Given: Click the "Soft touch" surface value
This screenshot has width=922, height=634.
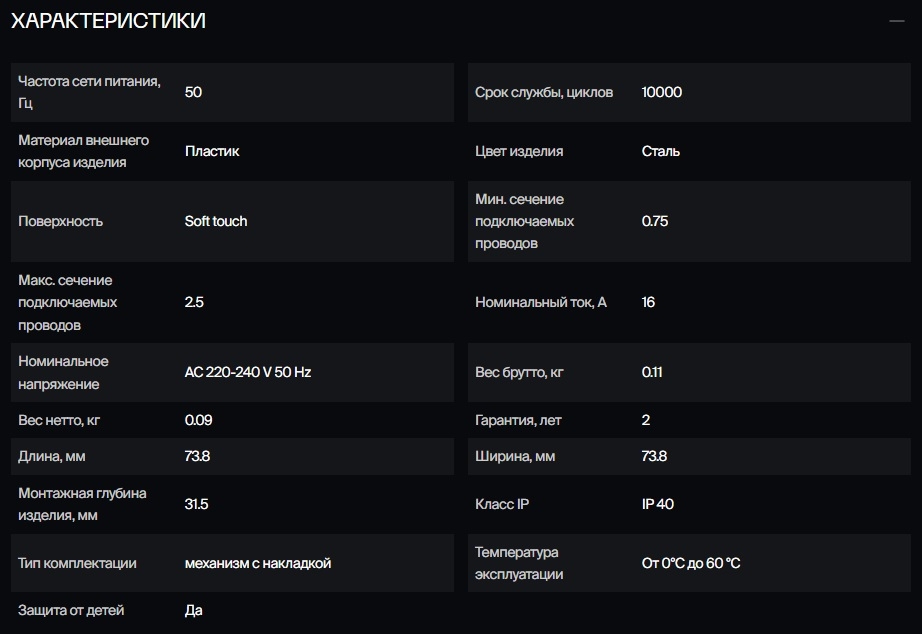Looking at the screenshot, I should point(216,221).
